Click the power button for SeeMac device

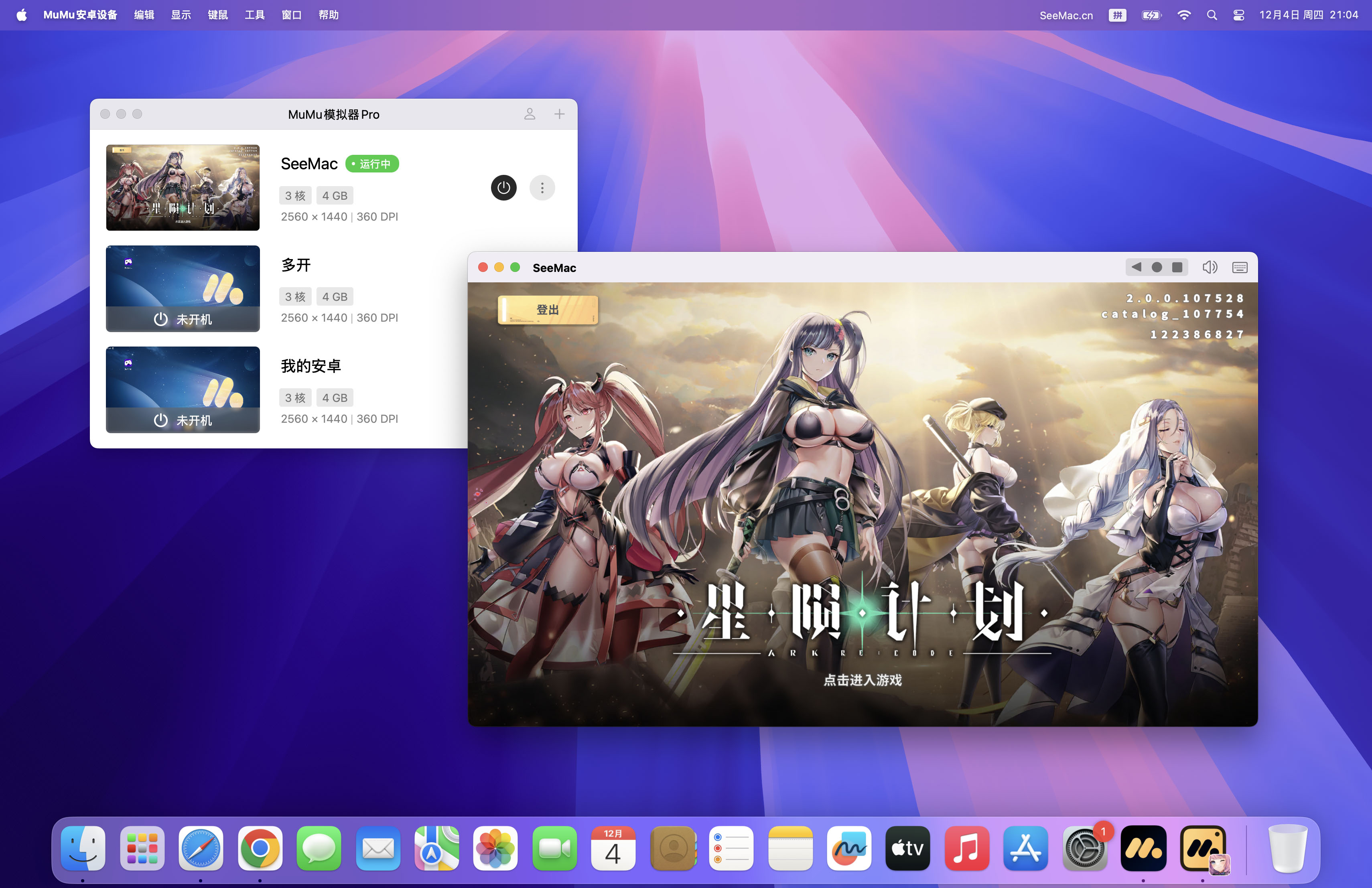[x=503, y=188]
